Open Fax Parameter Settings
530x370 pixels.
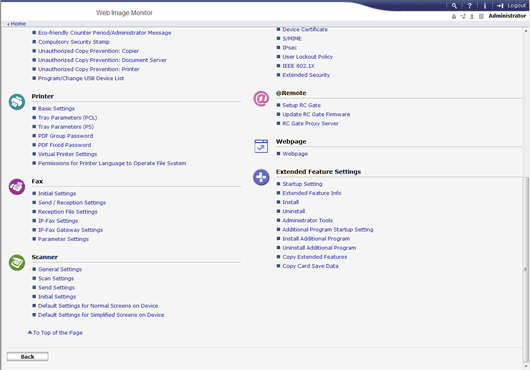(x=63, y=239)
